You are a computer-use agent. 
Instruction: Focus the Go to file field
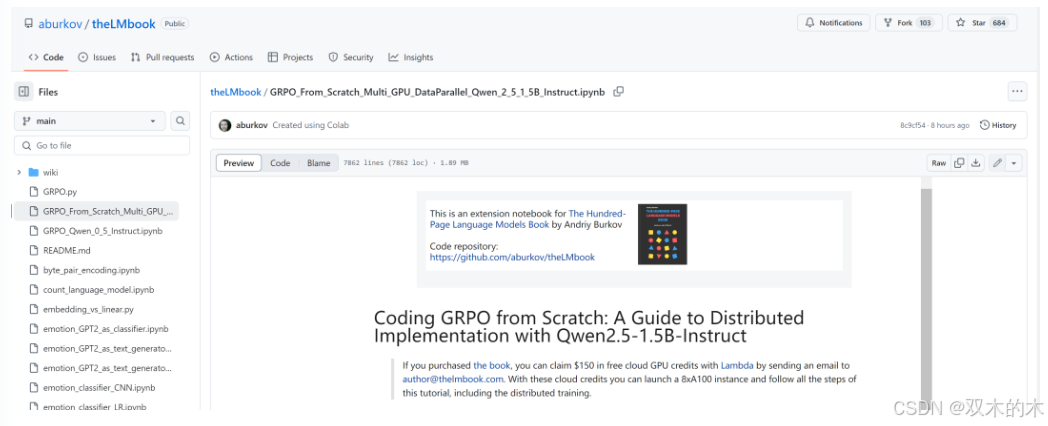(x=102, y=145)
